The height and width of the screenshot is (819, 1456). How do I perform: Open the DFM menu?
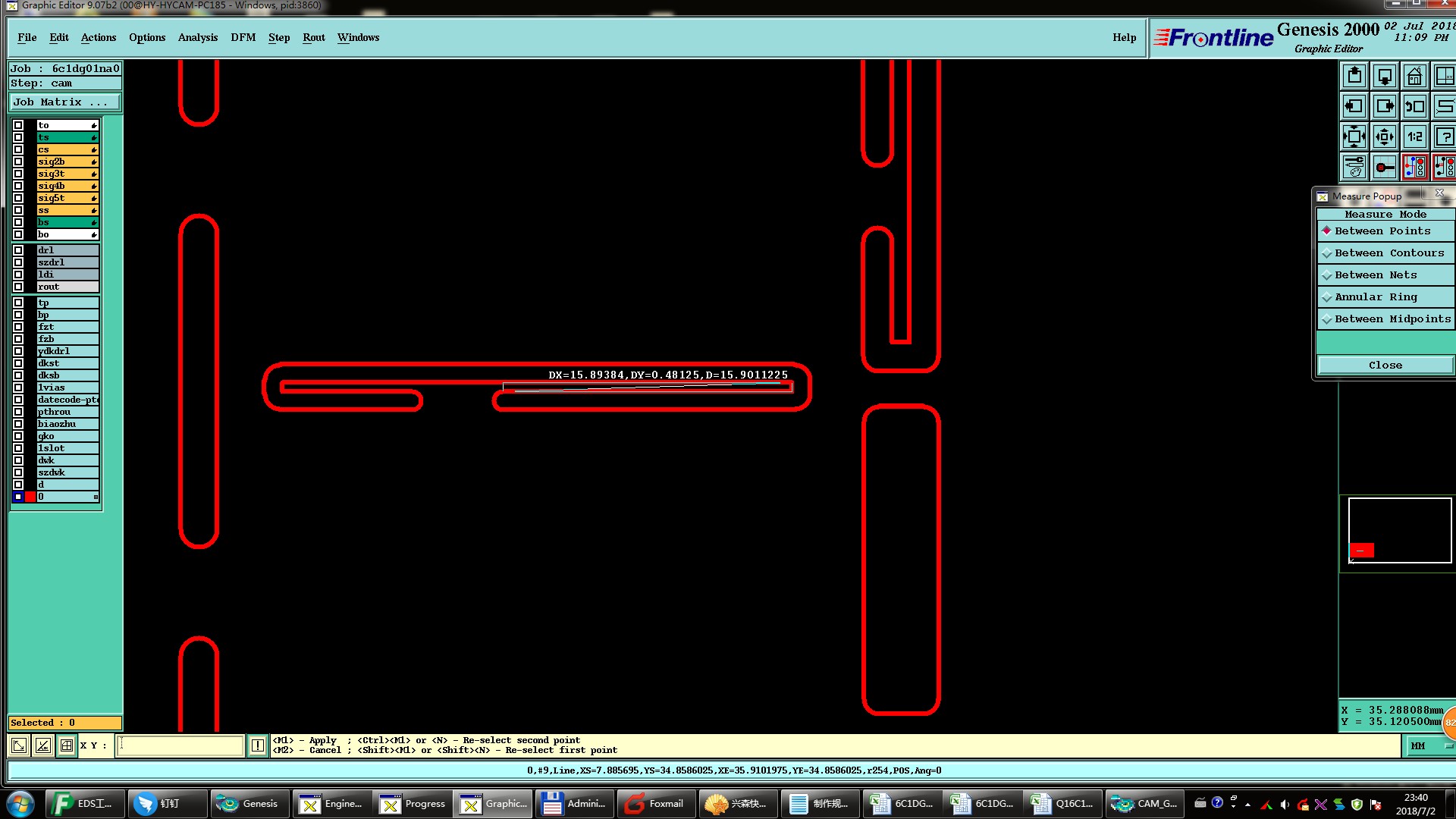(243, 38)
